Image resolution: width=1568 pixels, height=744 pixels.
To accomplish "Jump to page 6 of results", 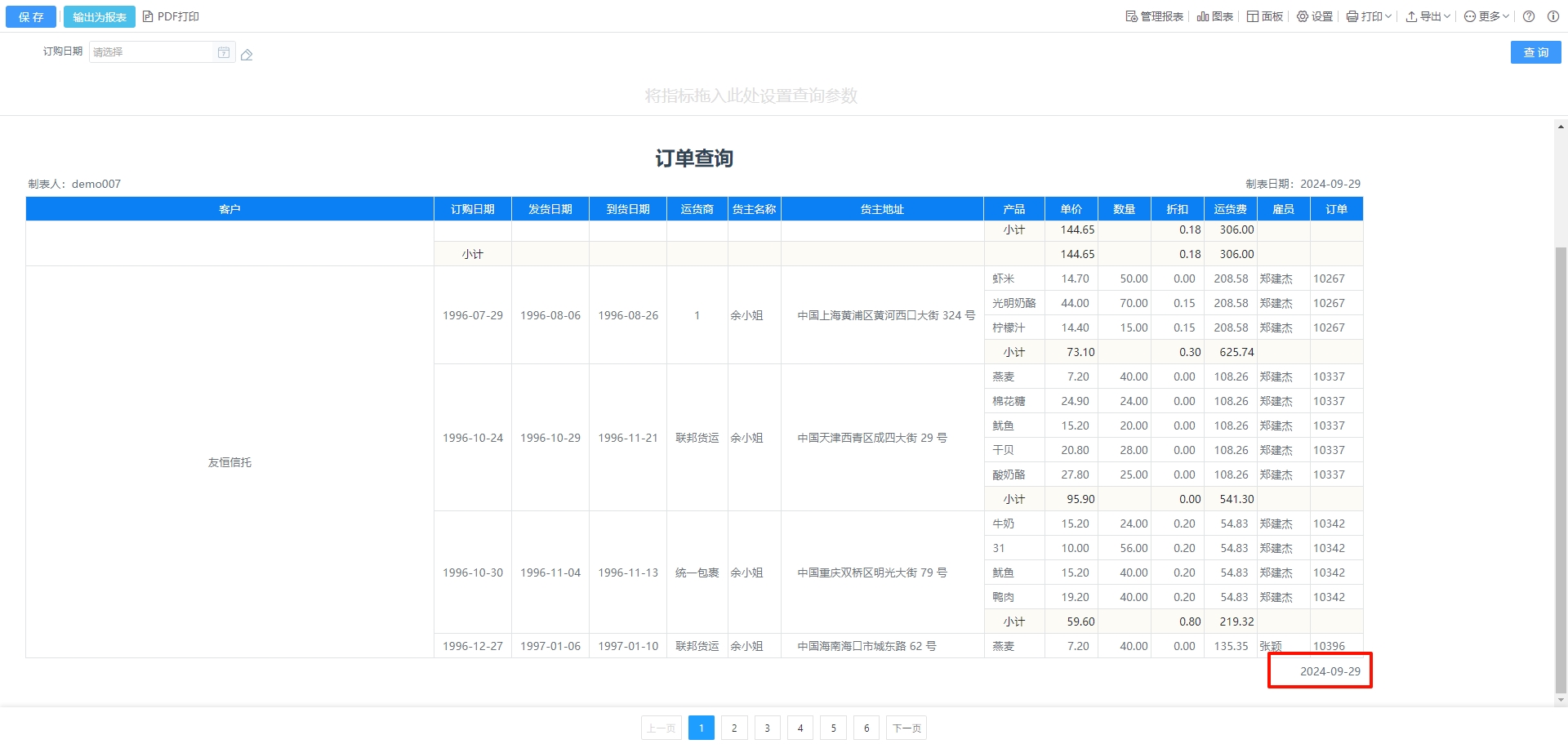I will pos(866,728).
